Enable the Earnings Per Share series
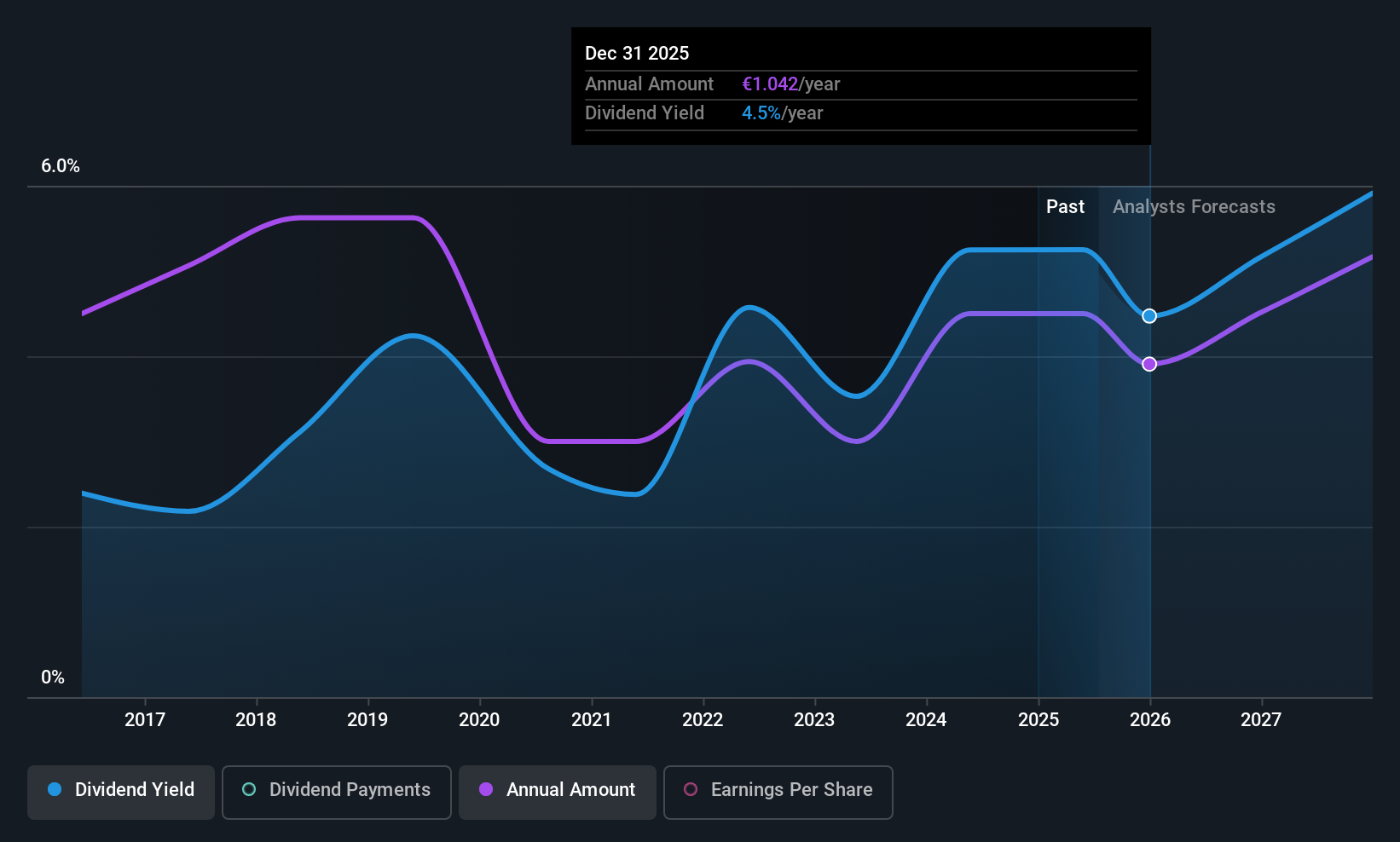1400x842 pixels. [778, 792]
